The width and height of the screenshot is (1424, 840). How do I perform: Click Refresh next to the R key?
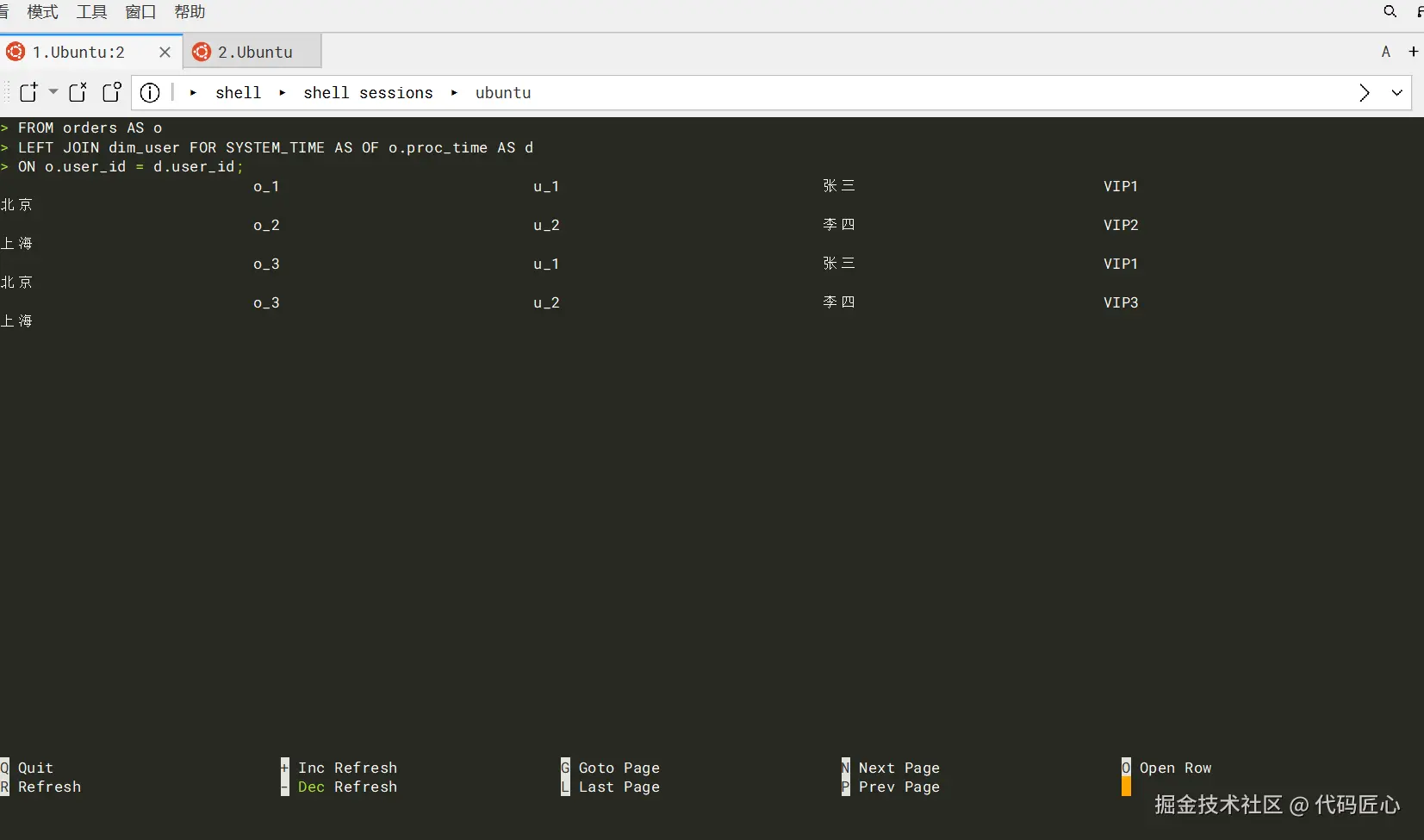pos(49,787)
